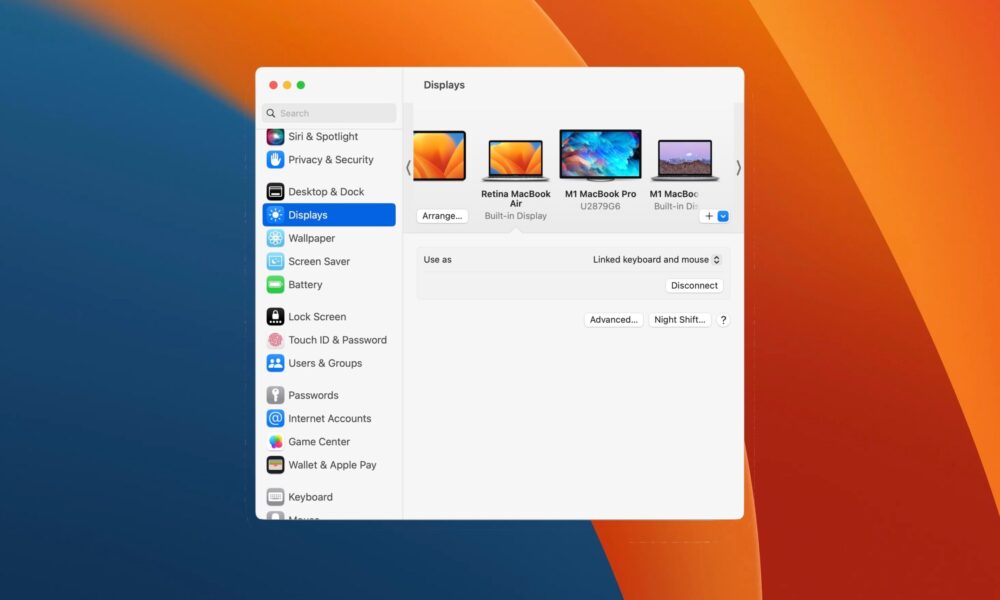Select Wallpaper in the sidebar

pyautogui.click(x=329, y=238)
